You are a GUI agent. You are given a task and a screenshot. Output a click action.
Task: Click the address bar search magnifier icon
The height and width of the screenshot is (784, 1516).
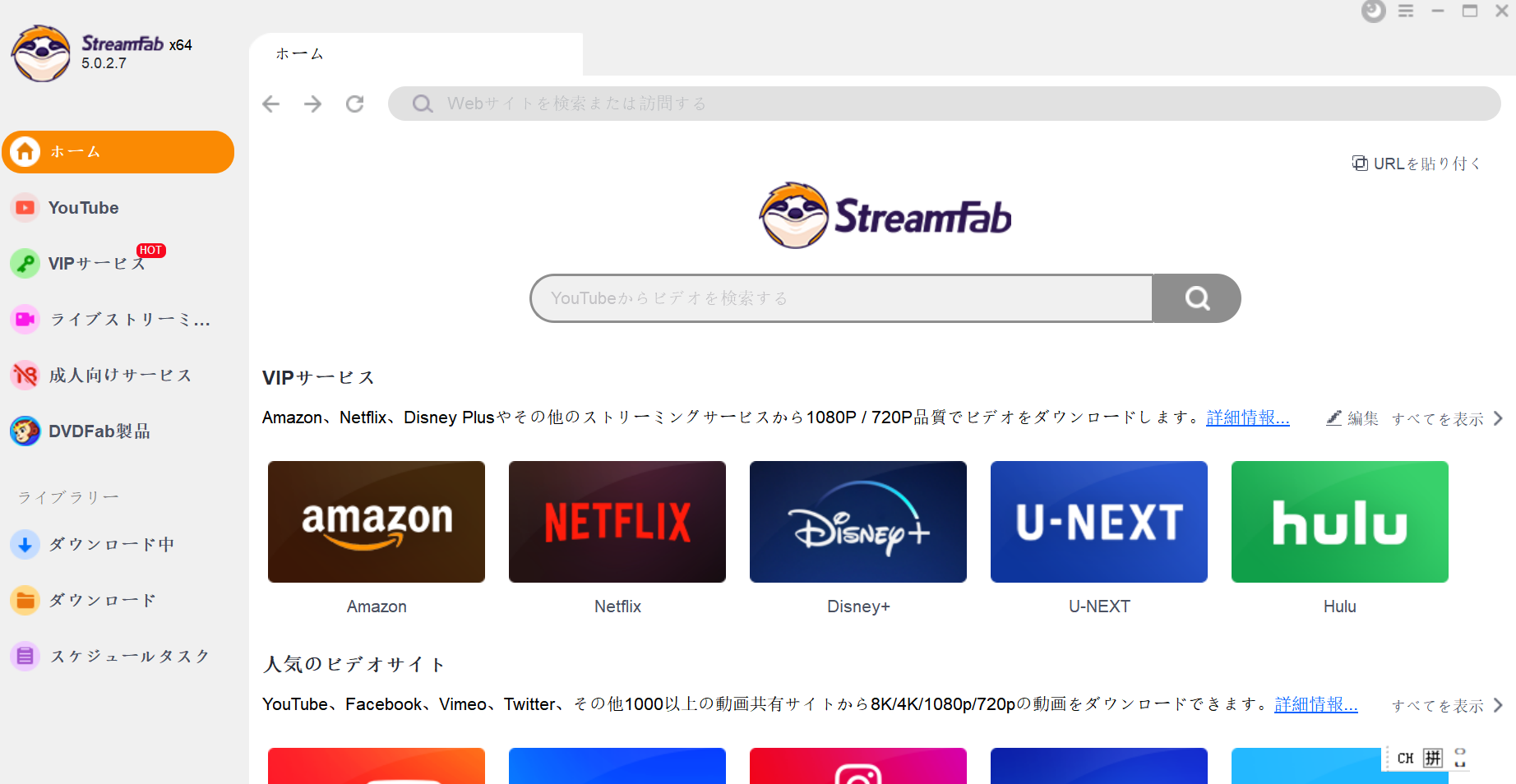(x=423, y=104)
